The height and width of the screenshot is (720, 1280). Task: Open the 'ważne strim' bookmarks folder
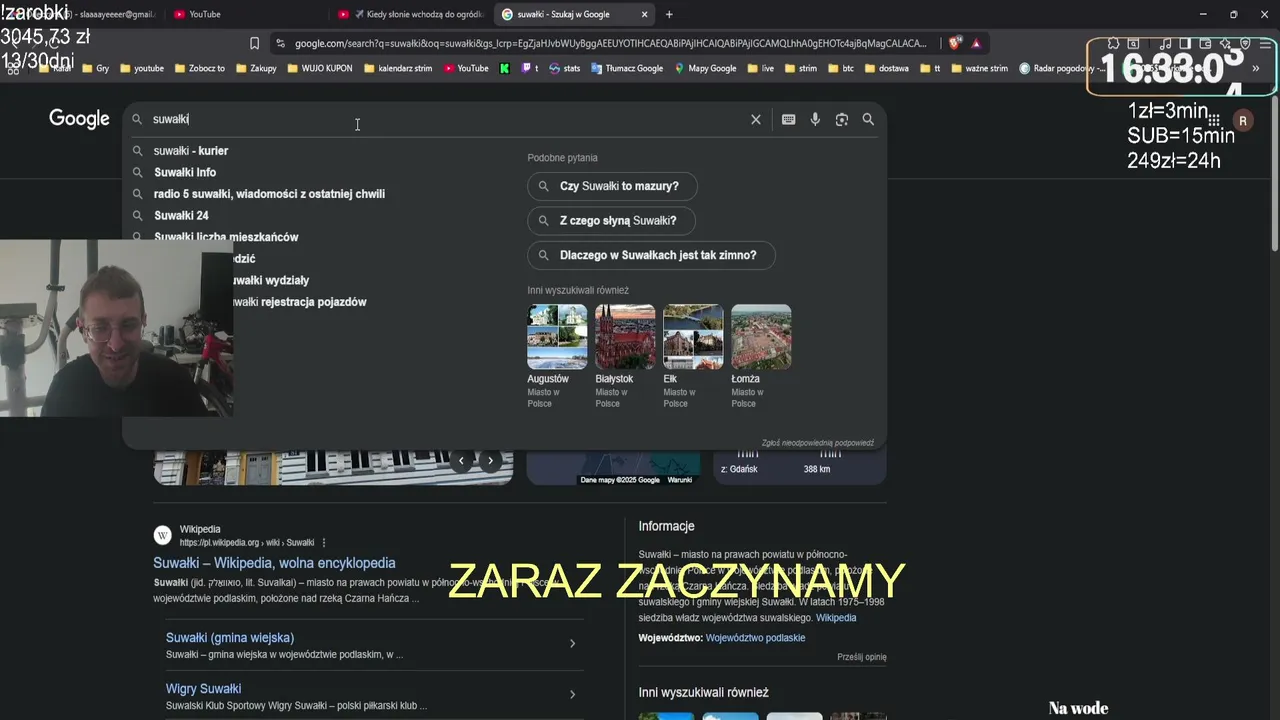point(979,68)
